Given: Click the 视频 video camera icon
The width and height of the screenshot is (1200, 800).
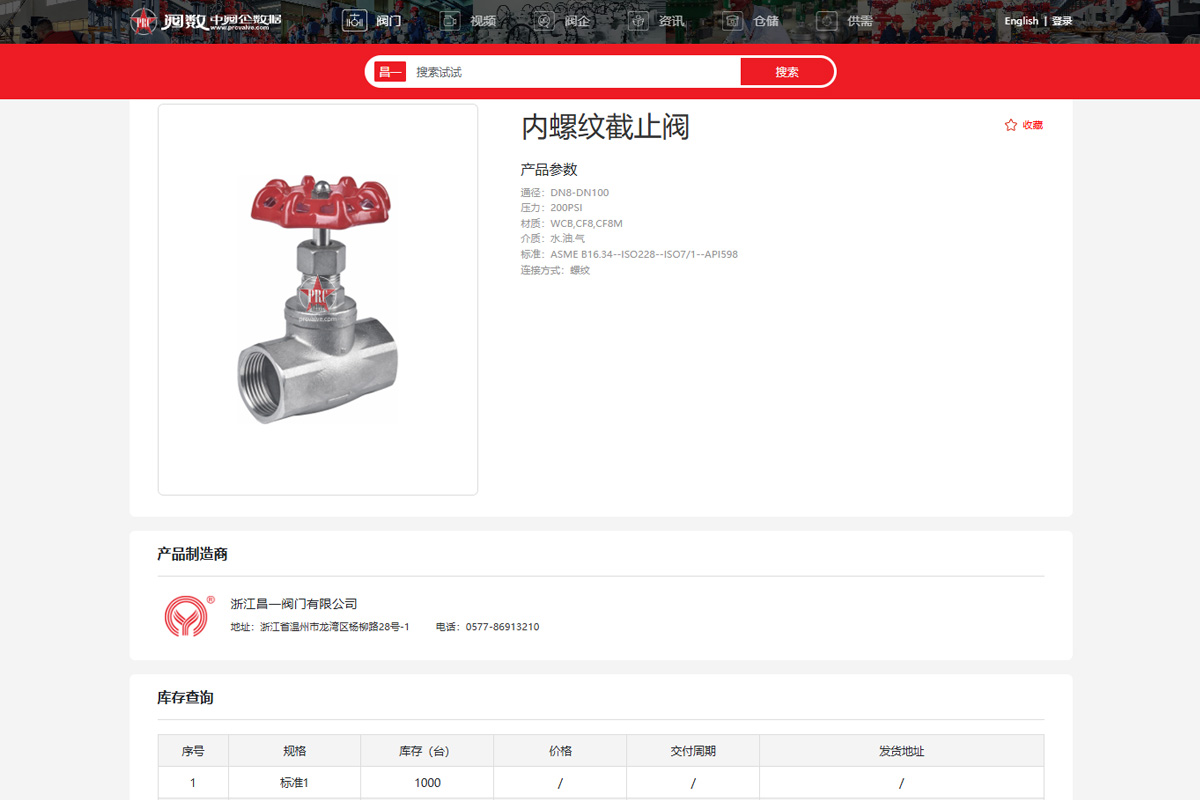Looking at the screenshot, I should pyautogui.click(x=450, y=21).
